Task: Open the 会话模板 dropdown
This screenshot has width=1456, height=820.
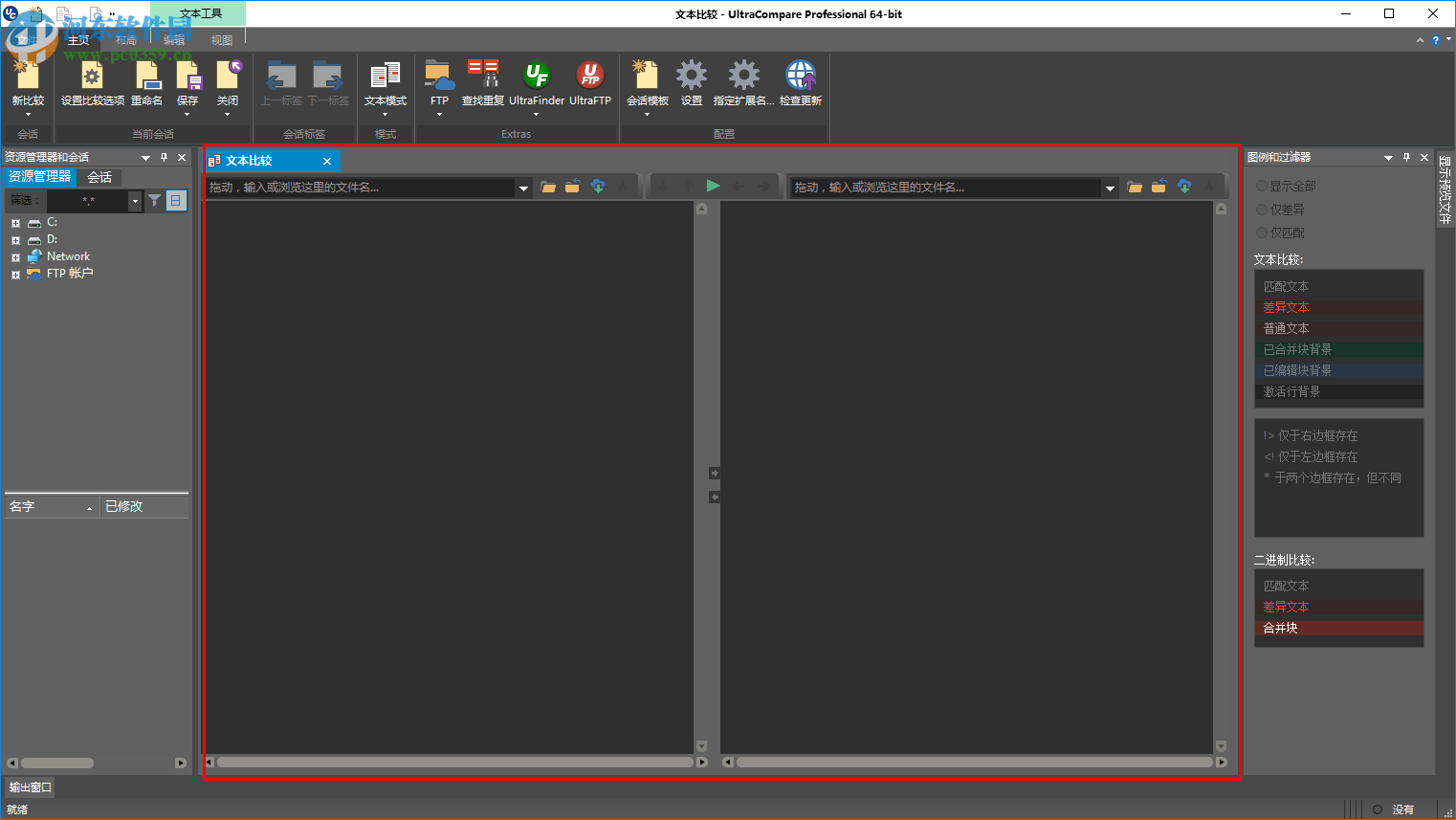Action: 648,113
